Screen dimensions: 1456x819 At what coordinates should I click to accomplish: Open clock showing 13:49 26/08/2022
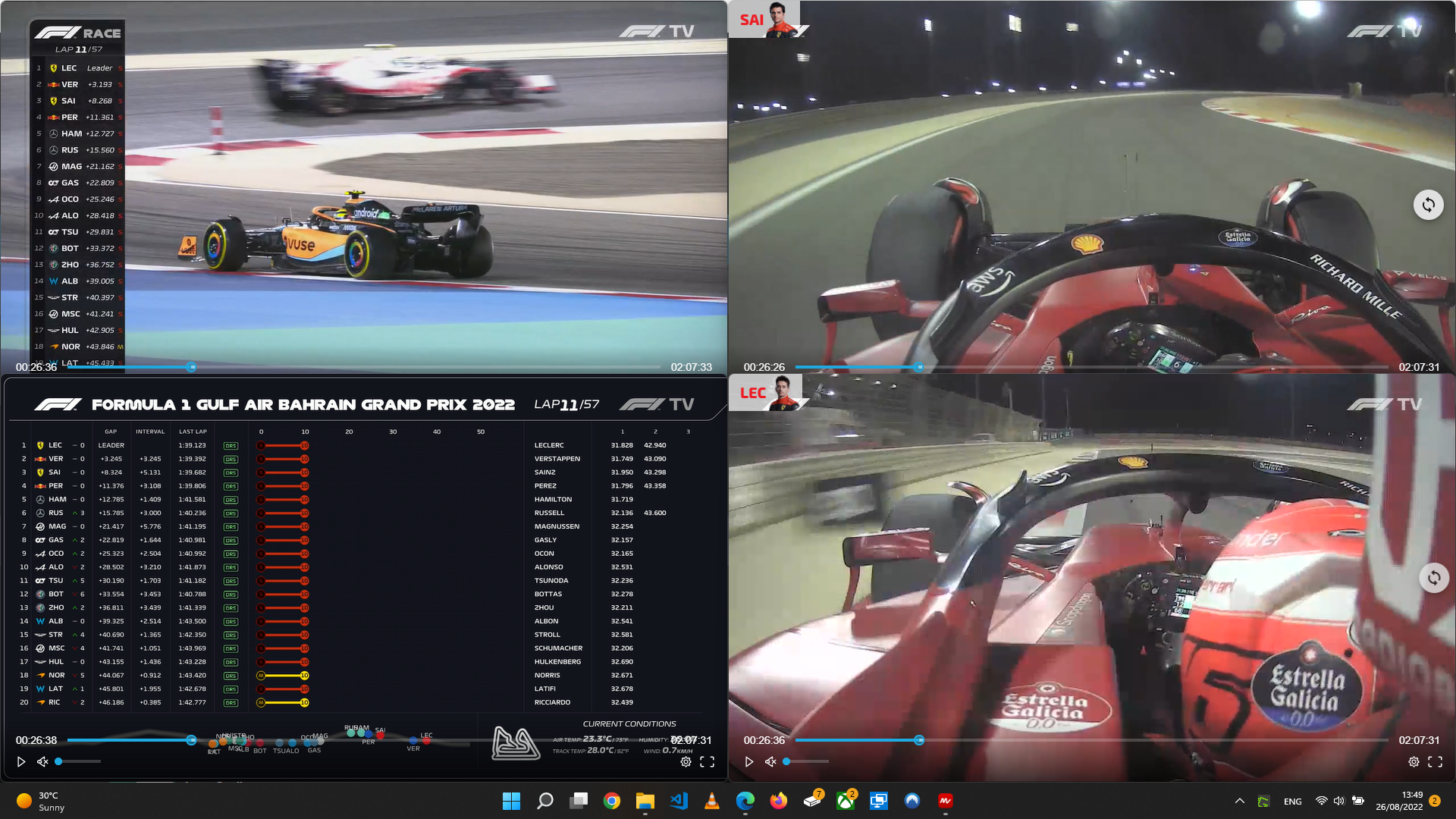coord(1400,801)
